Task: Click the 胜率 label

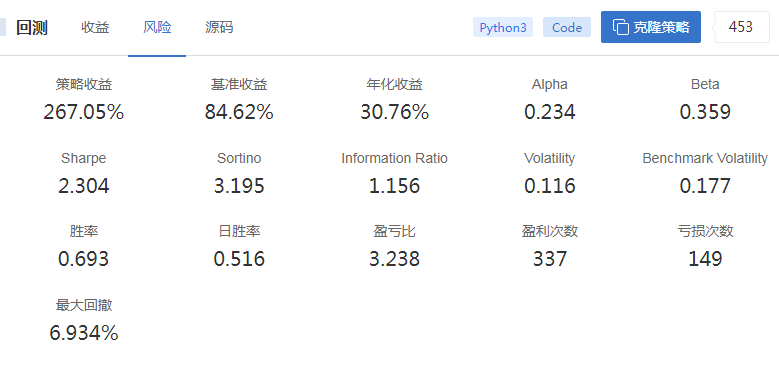Action: click(83, 231)
